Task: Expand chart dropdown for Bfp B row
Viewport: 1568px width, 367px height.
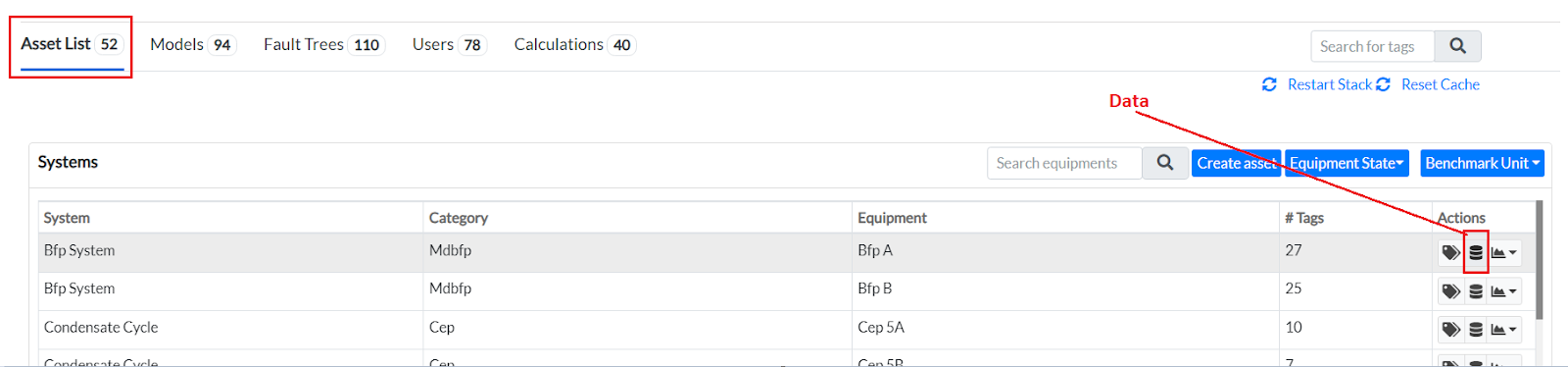Action: click(x=1504, y=291)
